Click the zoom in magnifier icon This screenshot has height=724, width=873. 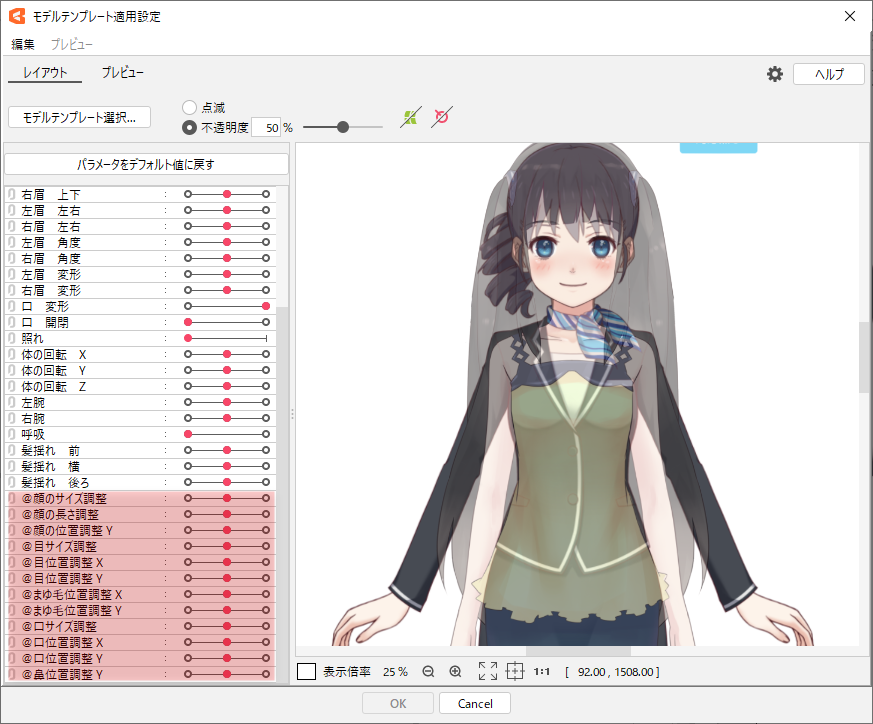pyautogui.click(x=455, y=672)
